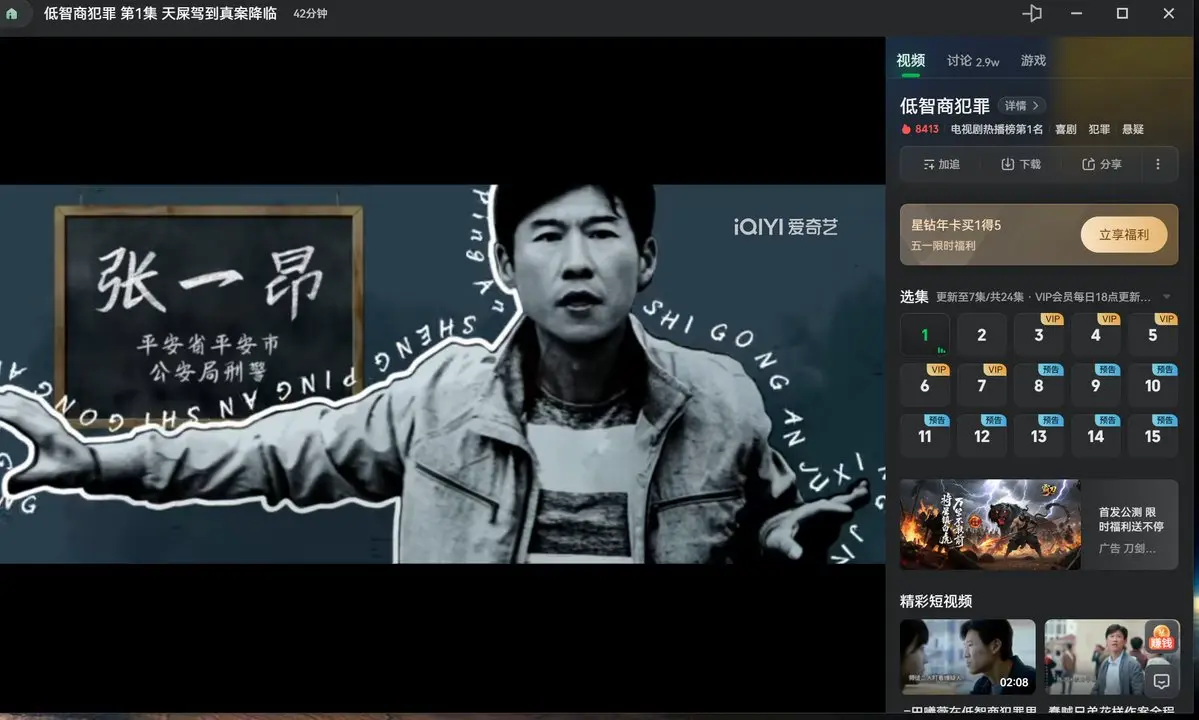Download the episode with 下载
Viewport: 1199px width, 720px height.
(x=1021, y=164)
